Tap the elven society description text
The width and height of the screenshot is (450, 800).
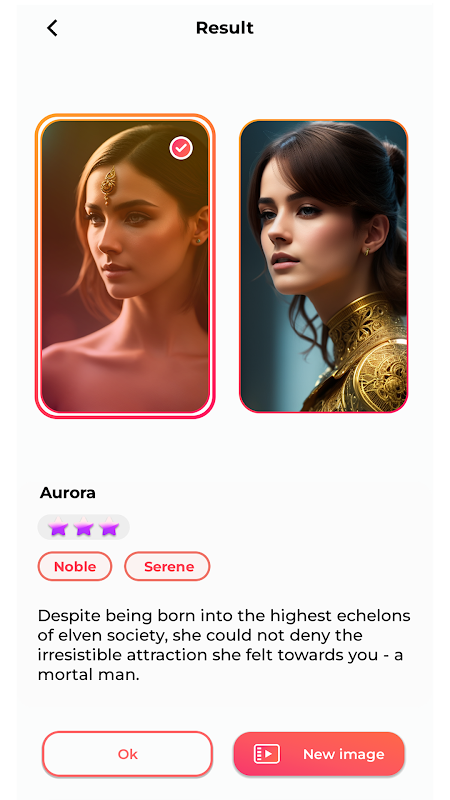point(224,645)
